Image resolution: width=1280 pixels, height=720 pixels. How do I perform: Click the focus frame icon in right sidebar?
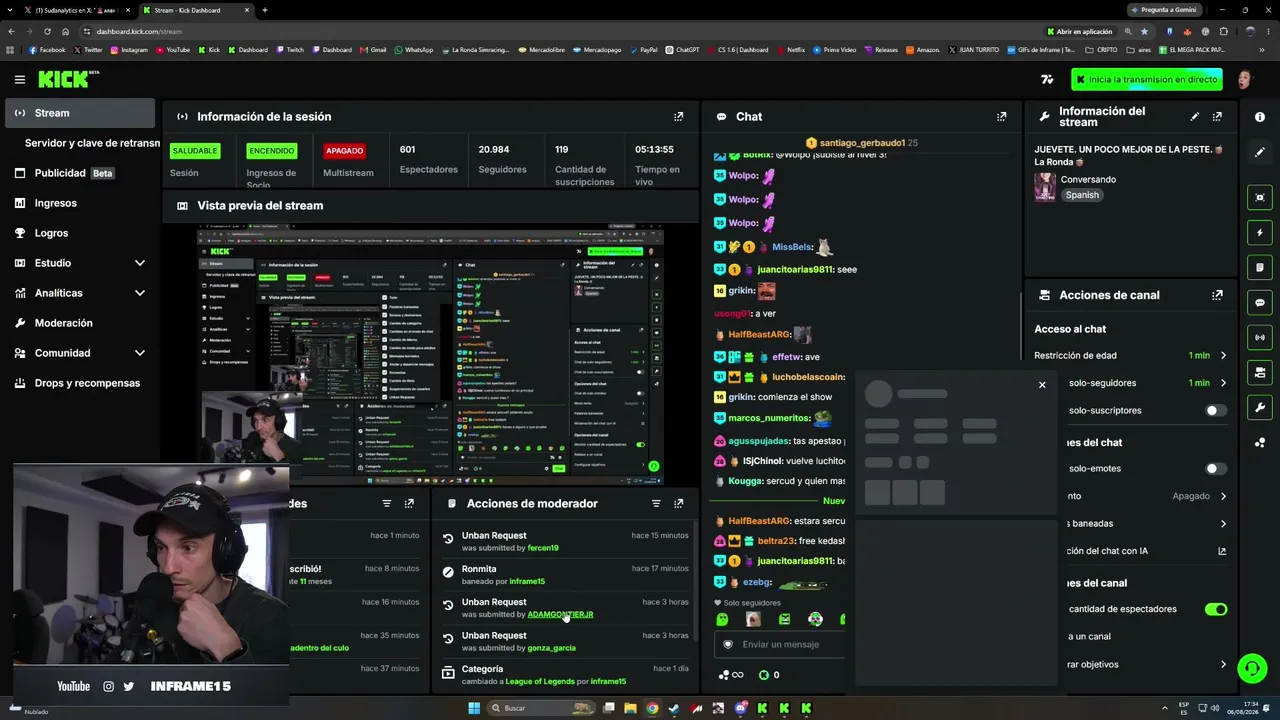(1260, 197)
